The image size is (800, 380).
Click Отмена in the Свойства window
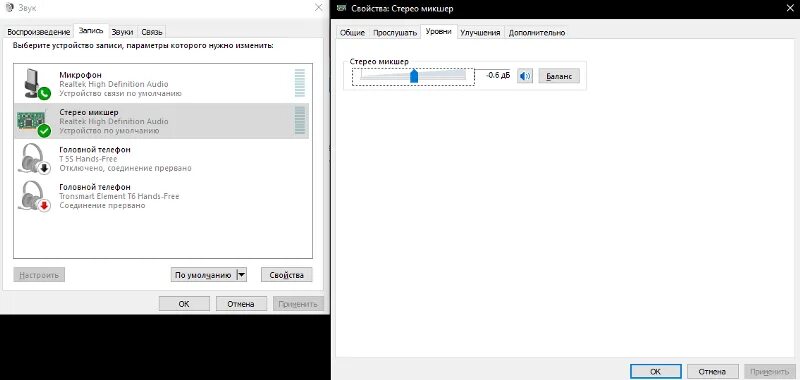[713, 371]
